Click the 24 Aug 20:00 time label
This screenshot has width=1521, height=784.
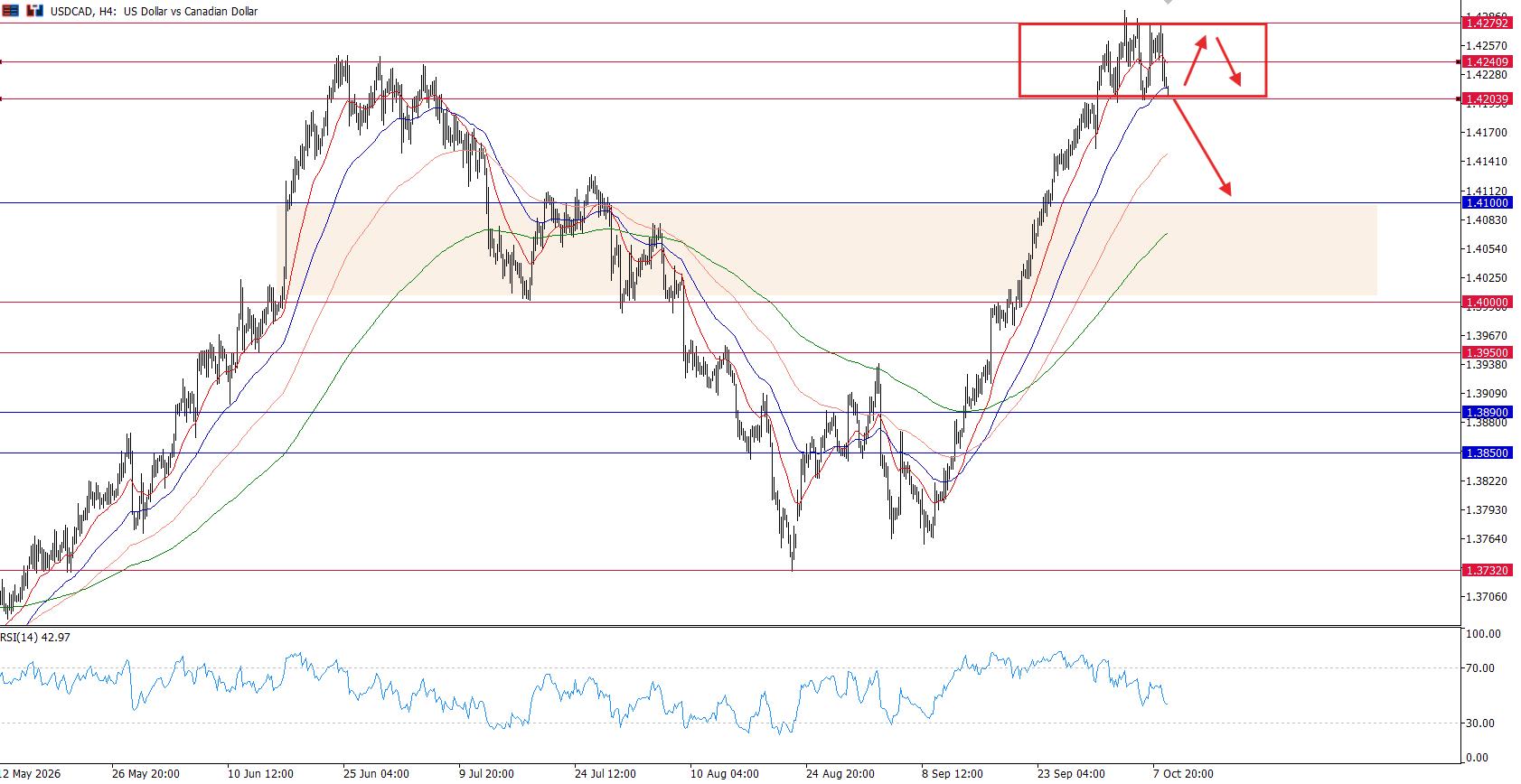pyautogui.click(x=840, y=774)
